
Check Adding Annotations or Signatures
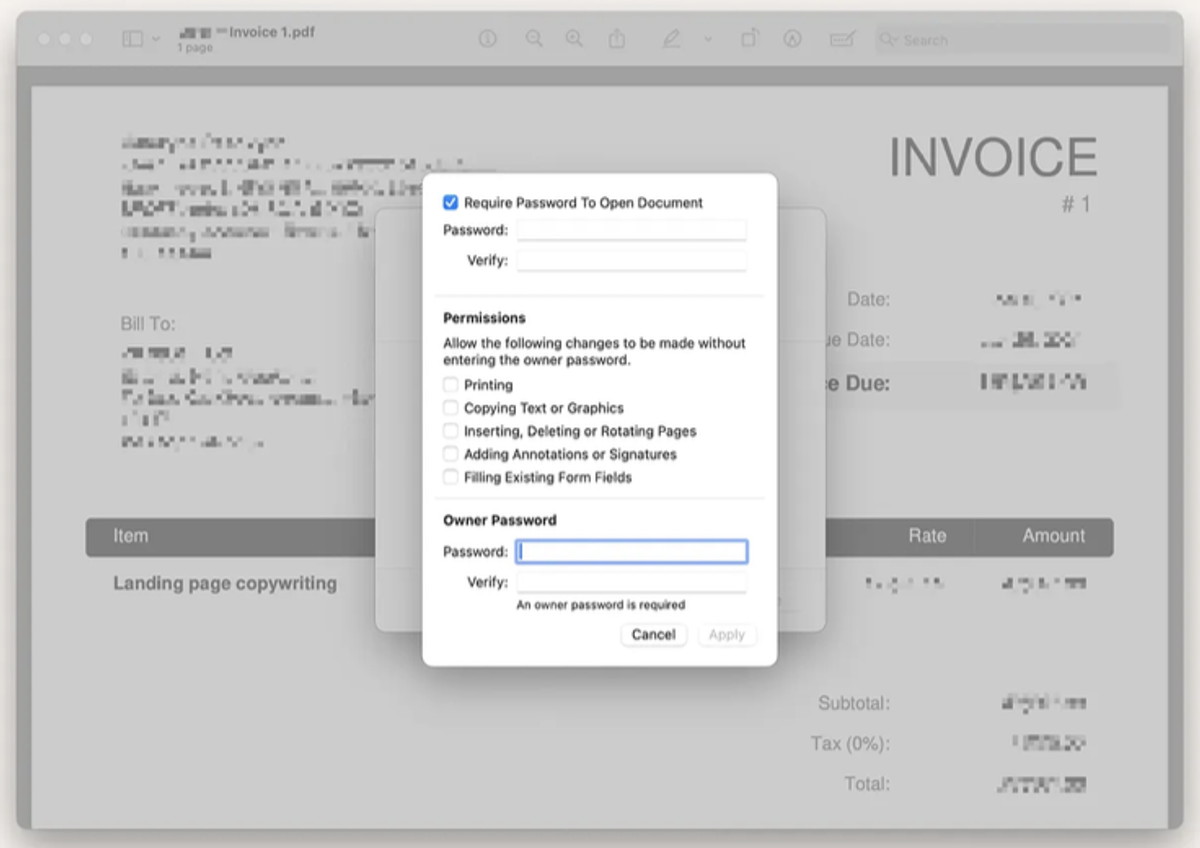(451, 454)
